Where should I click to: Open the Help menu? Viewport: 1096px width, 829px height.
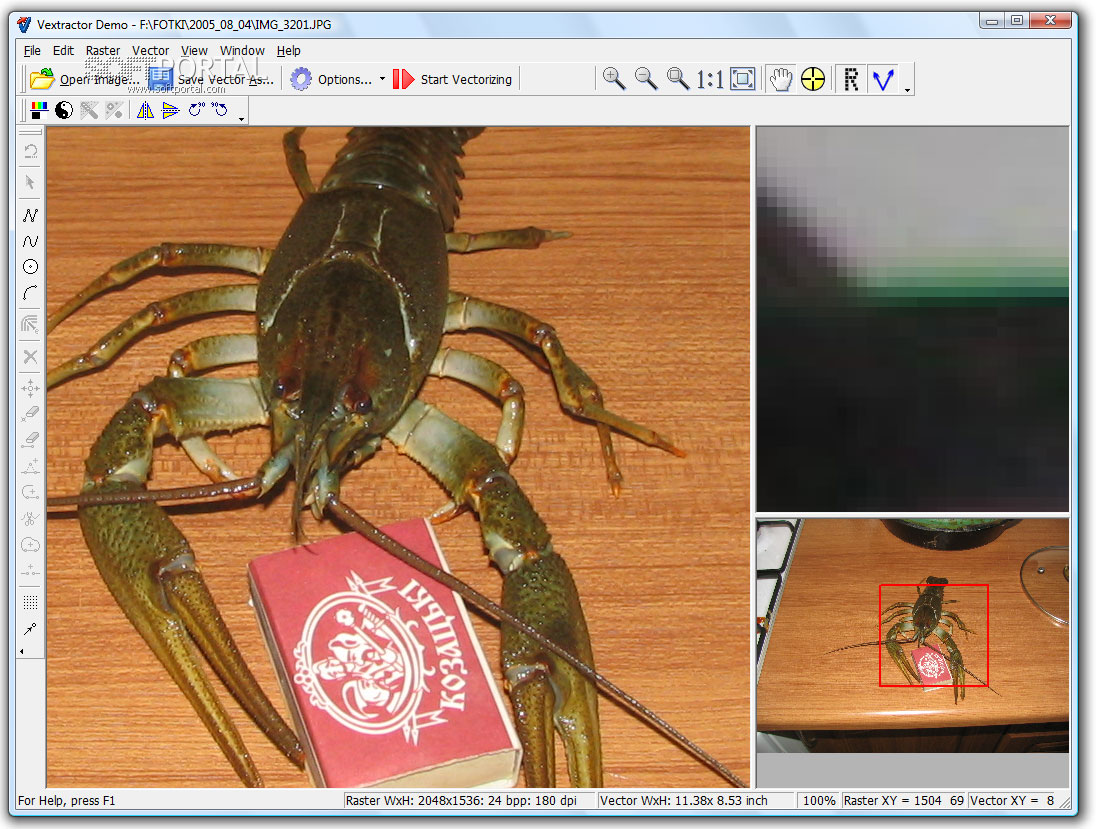(x=289, y=50)
